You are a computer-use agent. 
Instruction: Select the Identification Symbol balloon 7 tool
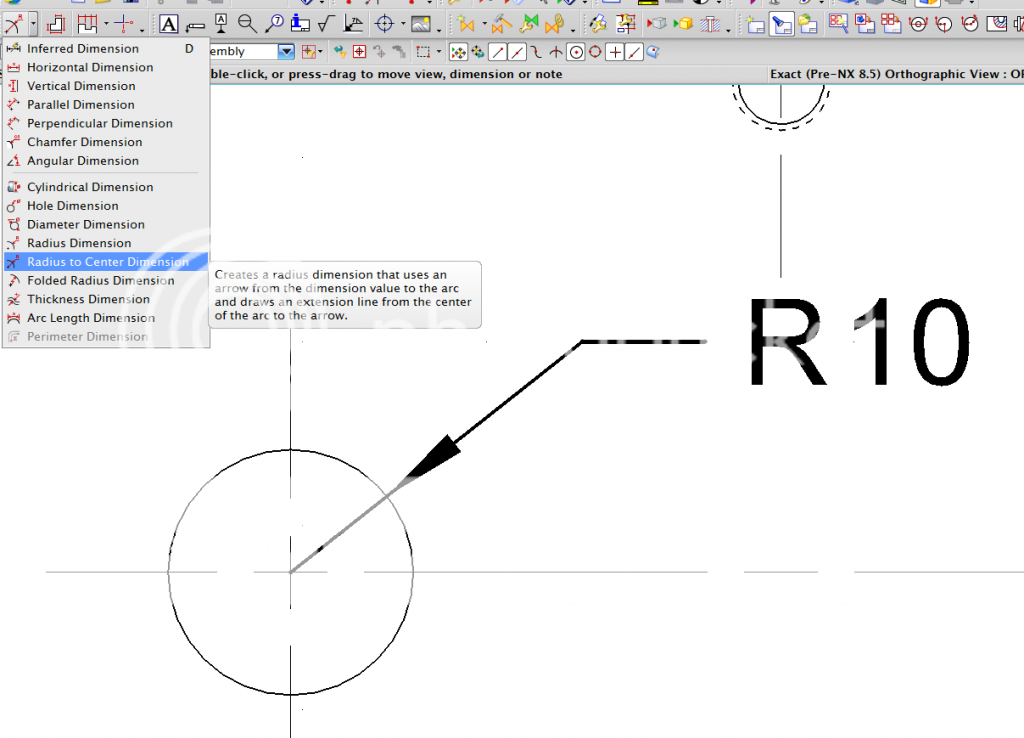274,25
